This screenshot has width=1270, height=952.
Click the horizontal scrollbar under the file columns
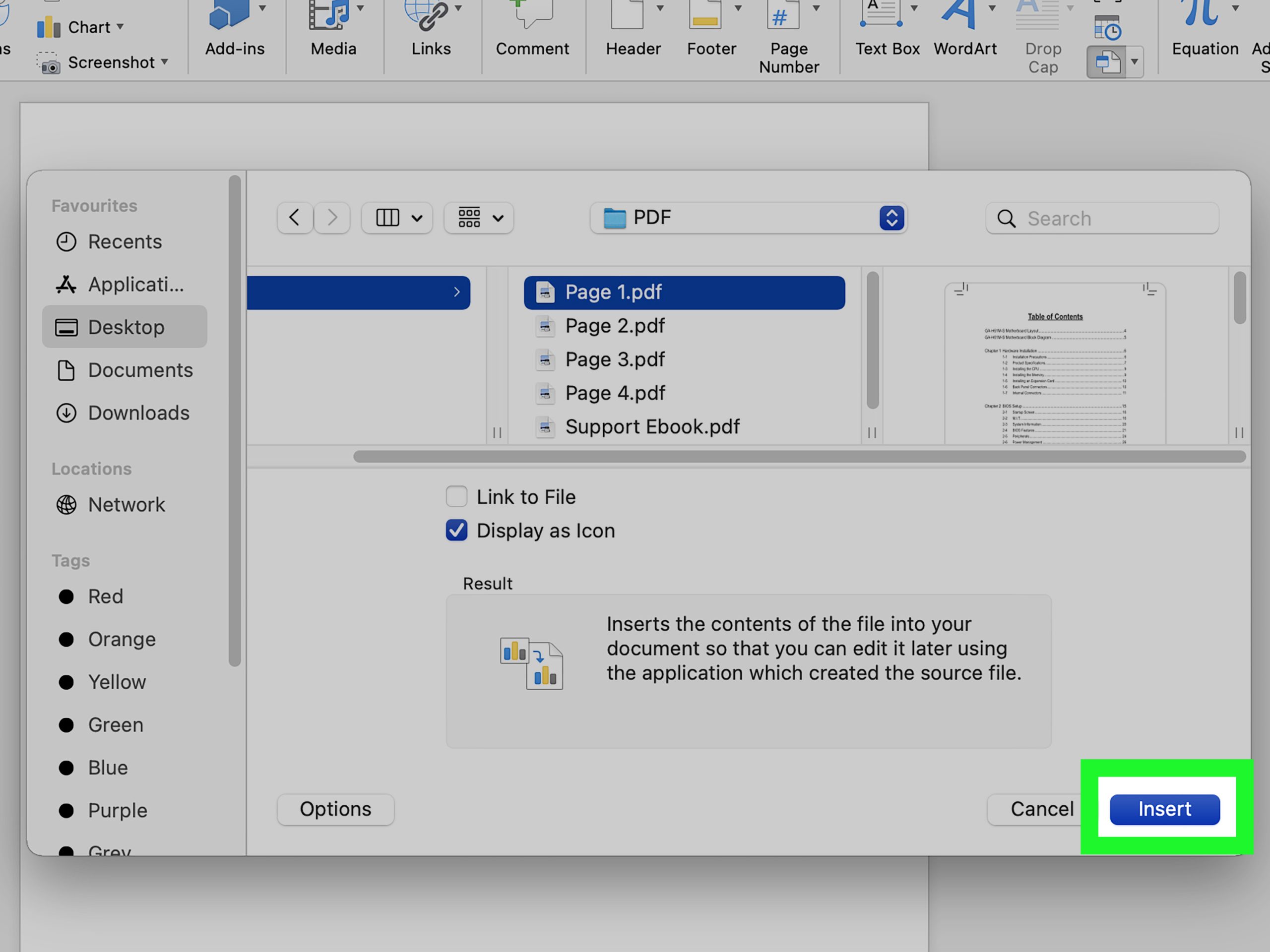[x=799, y=456]
